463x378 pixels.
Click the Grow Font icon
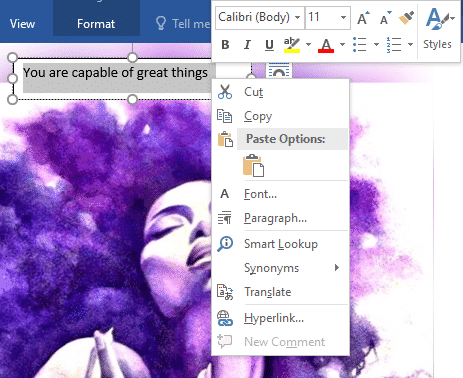[363, 18]
